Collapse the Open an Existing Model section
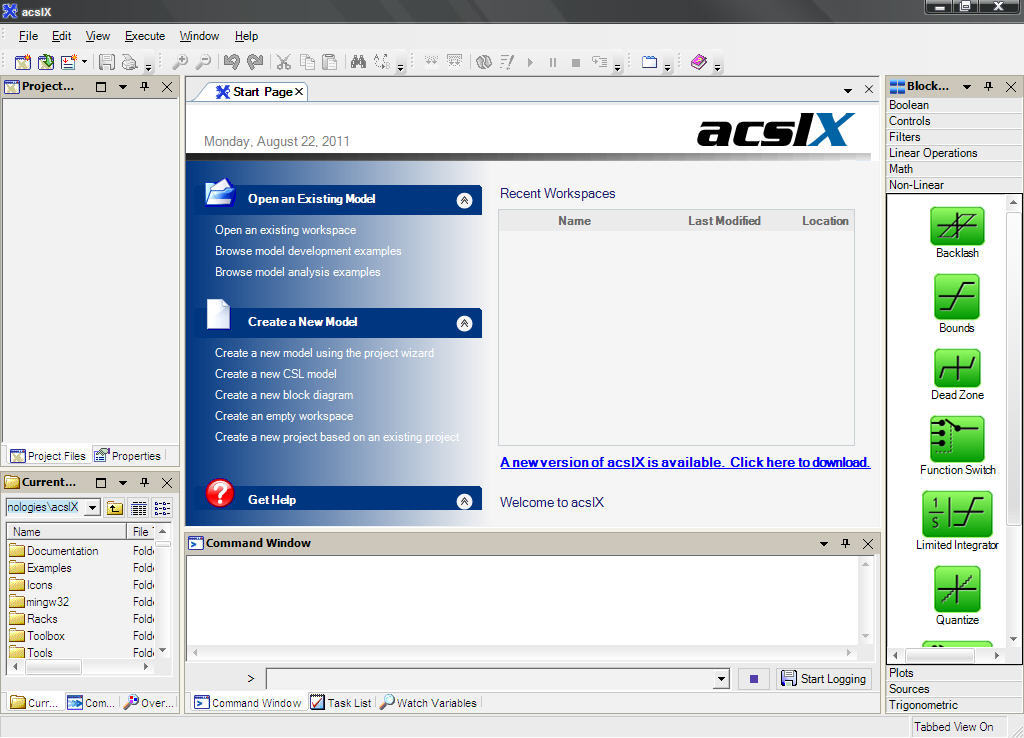The height and width of the screenshot is (738, 1024). (x=464, y=201)
